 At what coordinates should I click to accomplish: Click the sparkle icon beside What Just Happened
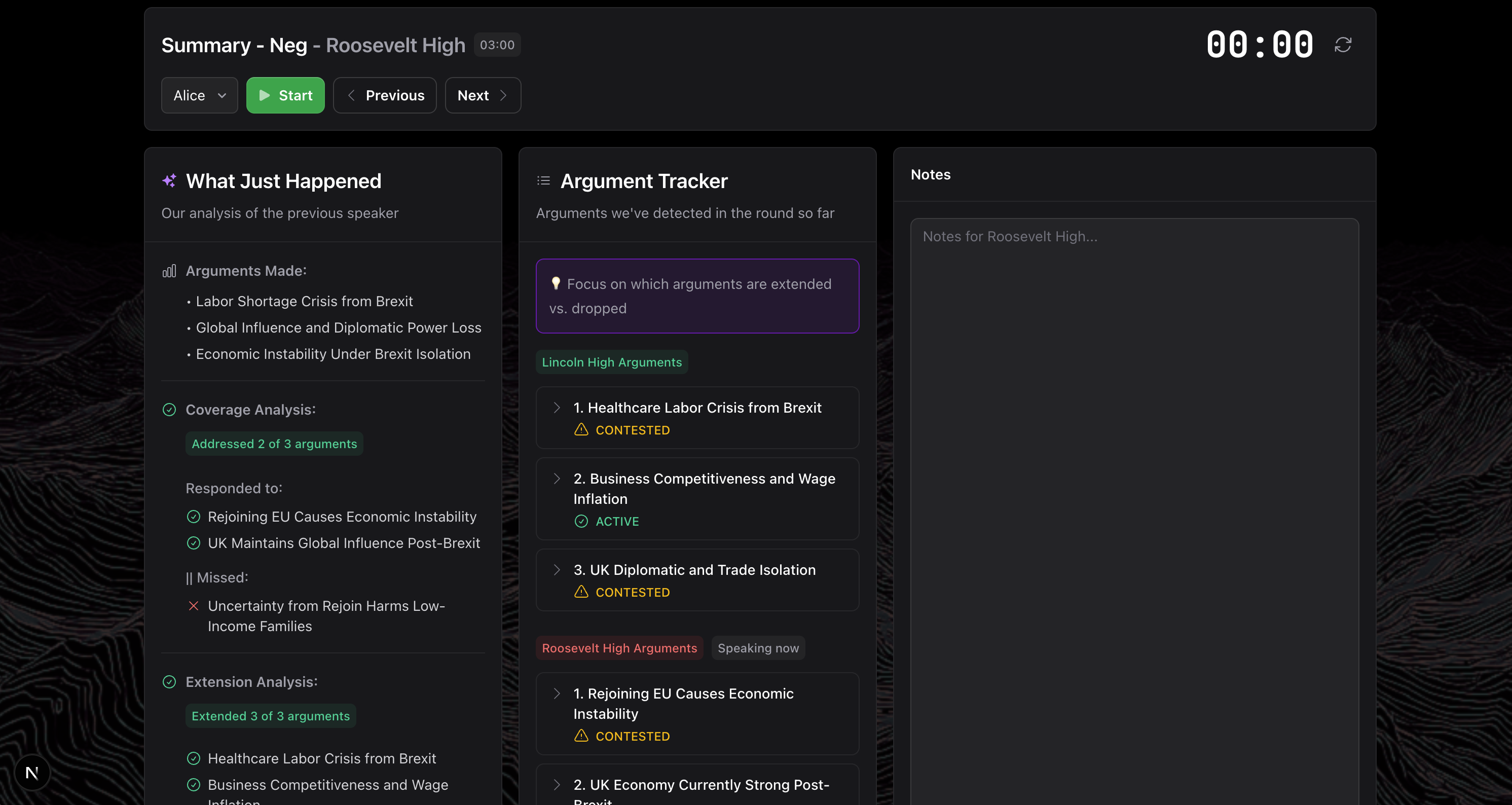pyautogui.click(x=169, y=181)
